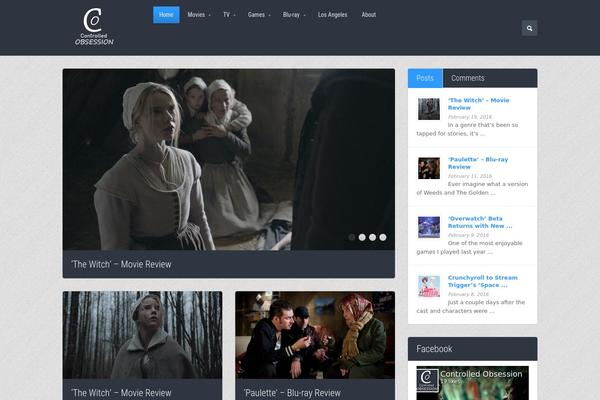
Task: Open slider caption 'The Witch' – Movie Review
Action: tap(121, 264)
